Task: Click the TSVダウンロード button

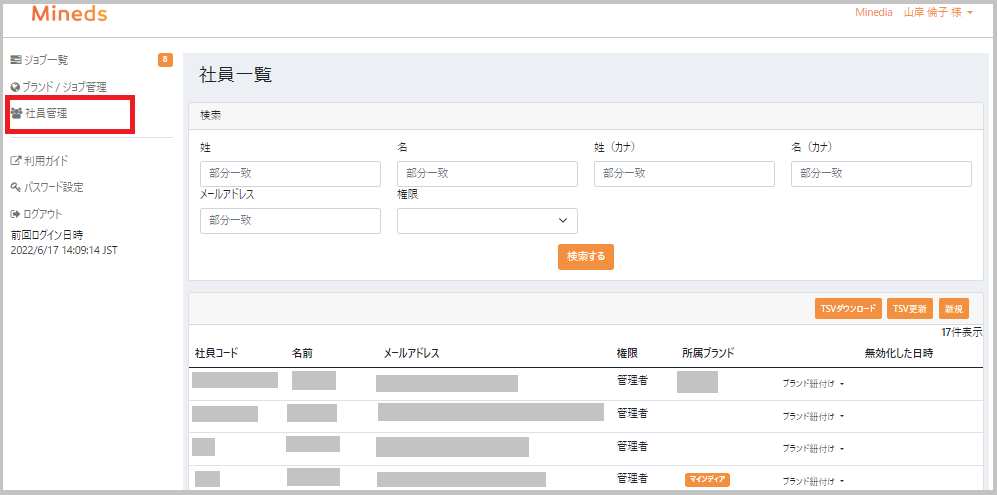Action: [x=848, y=309]
